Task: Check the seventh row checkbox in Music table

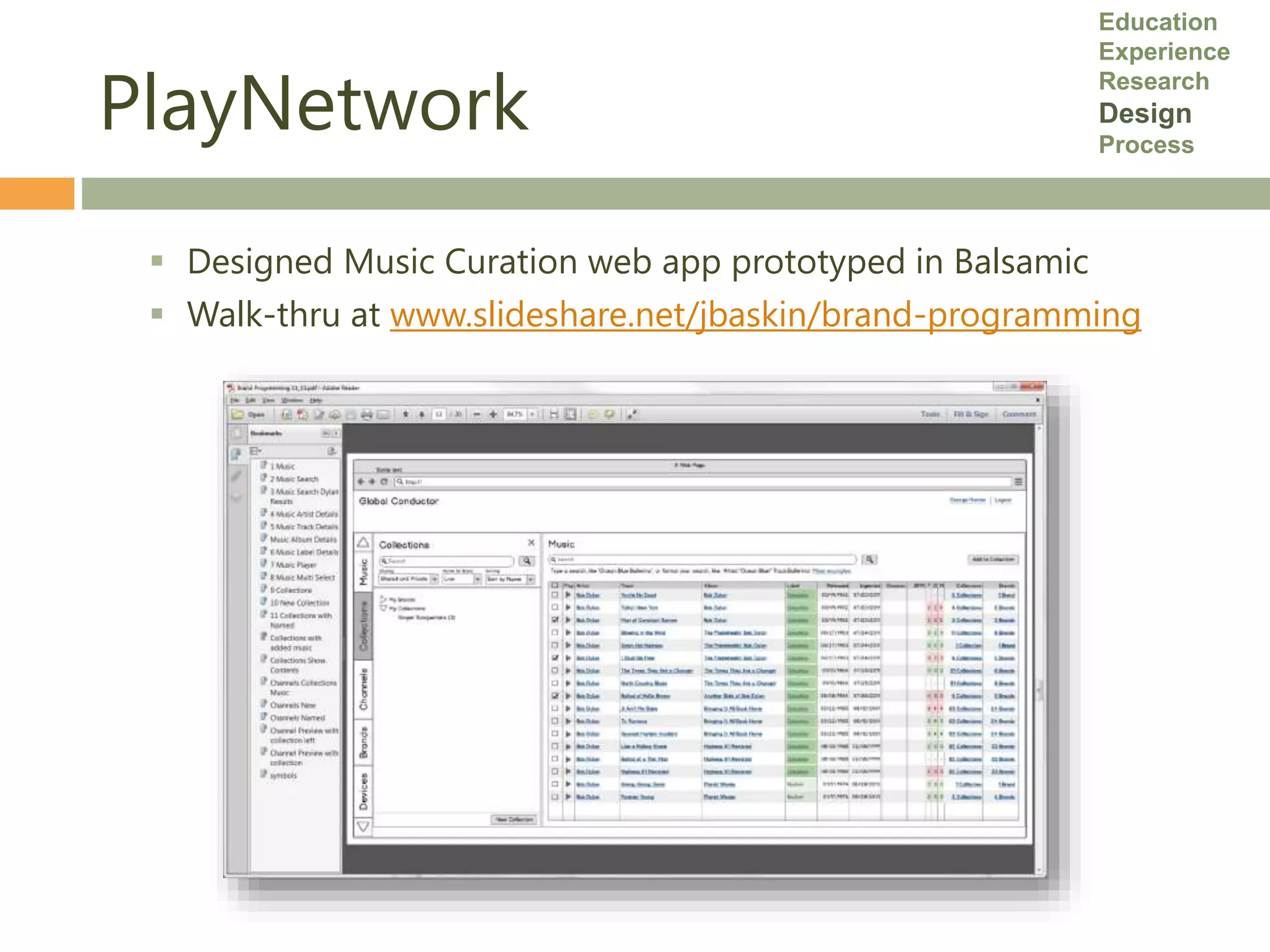Action: 555,671
